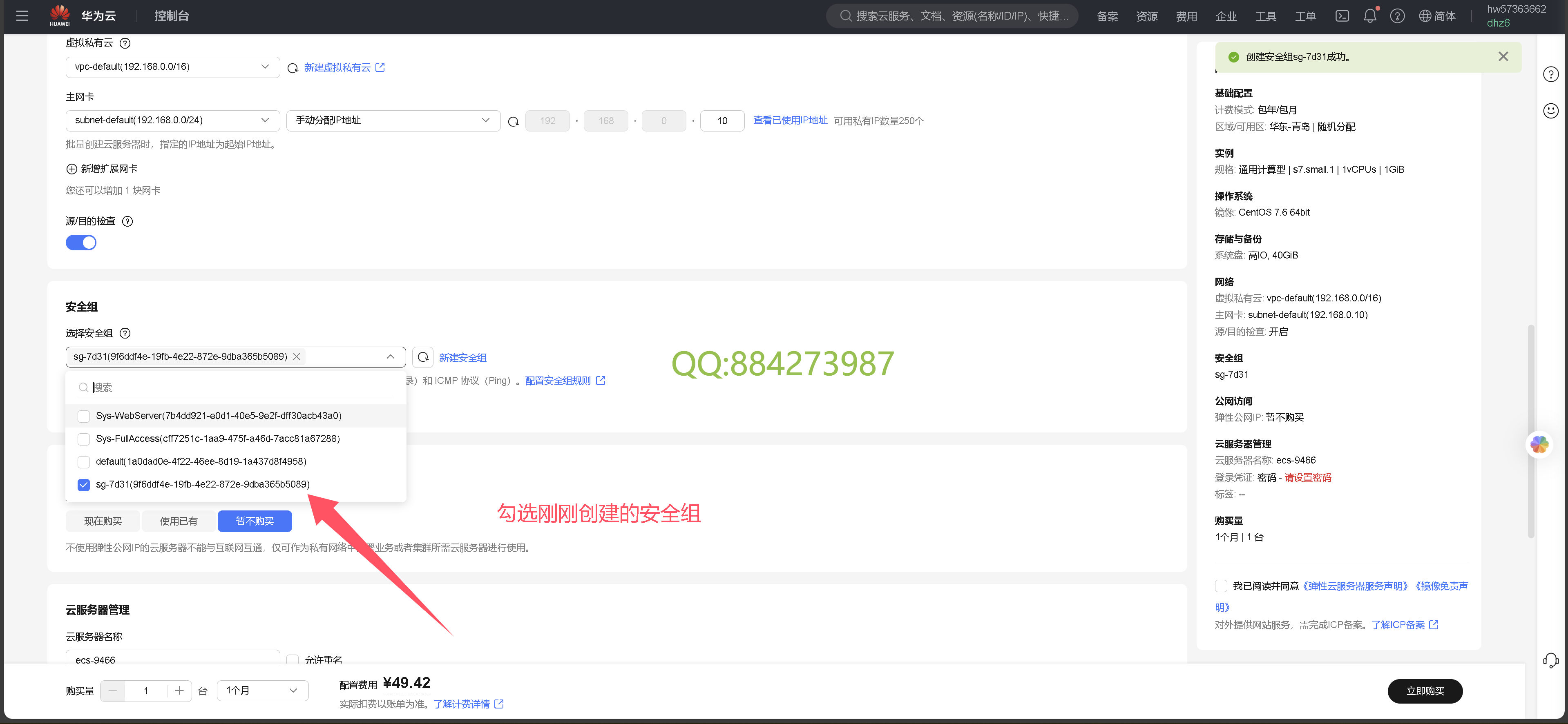Open the hamburger navigation menu

click(22, 16)
